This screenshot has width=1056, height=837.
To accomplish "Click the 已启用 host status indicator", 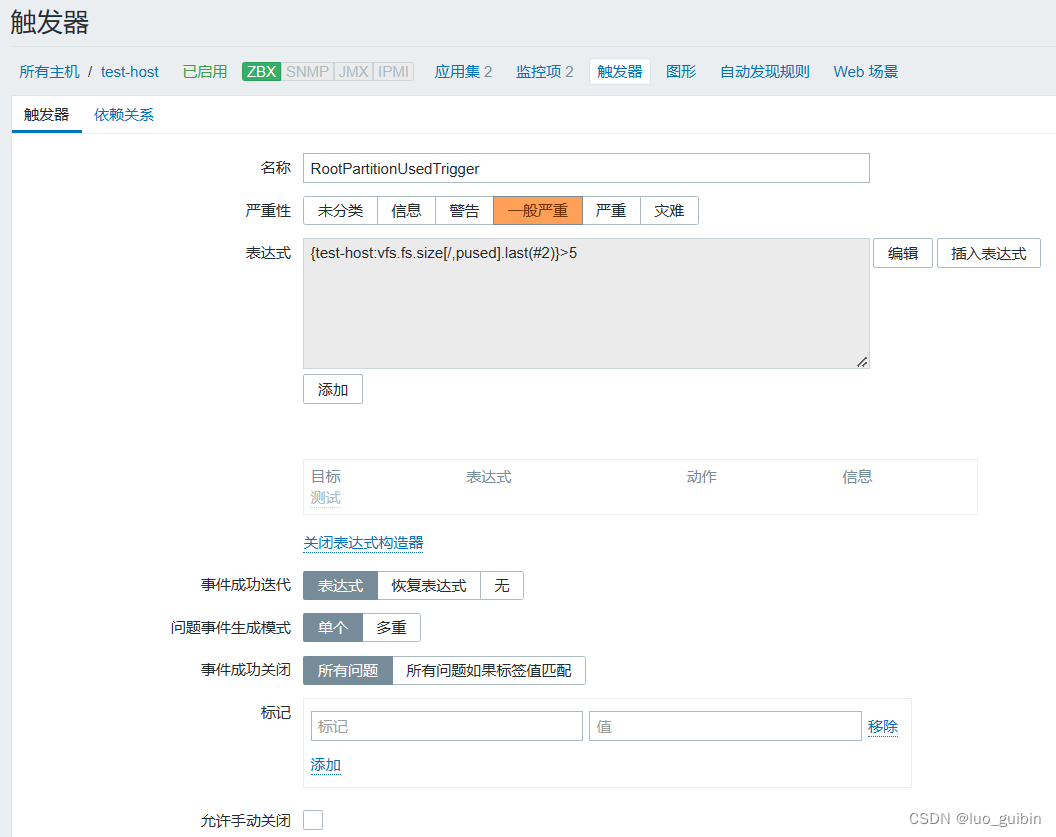I will [x=204, y=72].
